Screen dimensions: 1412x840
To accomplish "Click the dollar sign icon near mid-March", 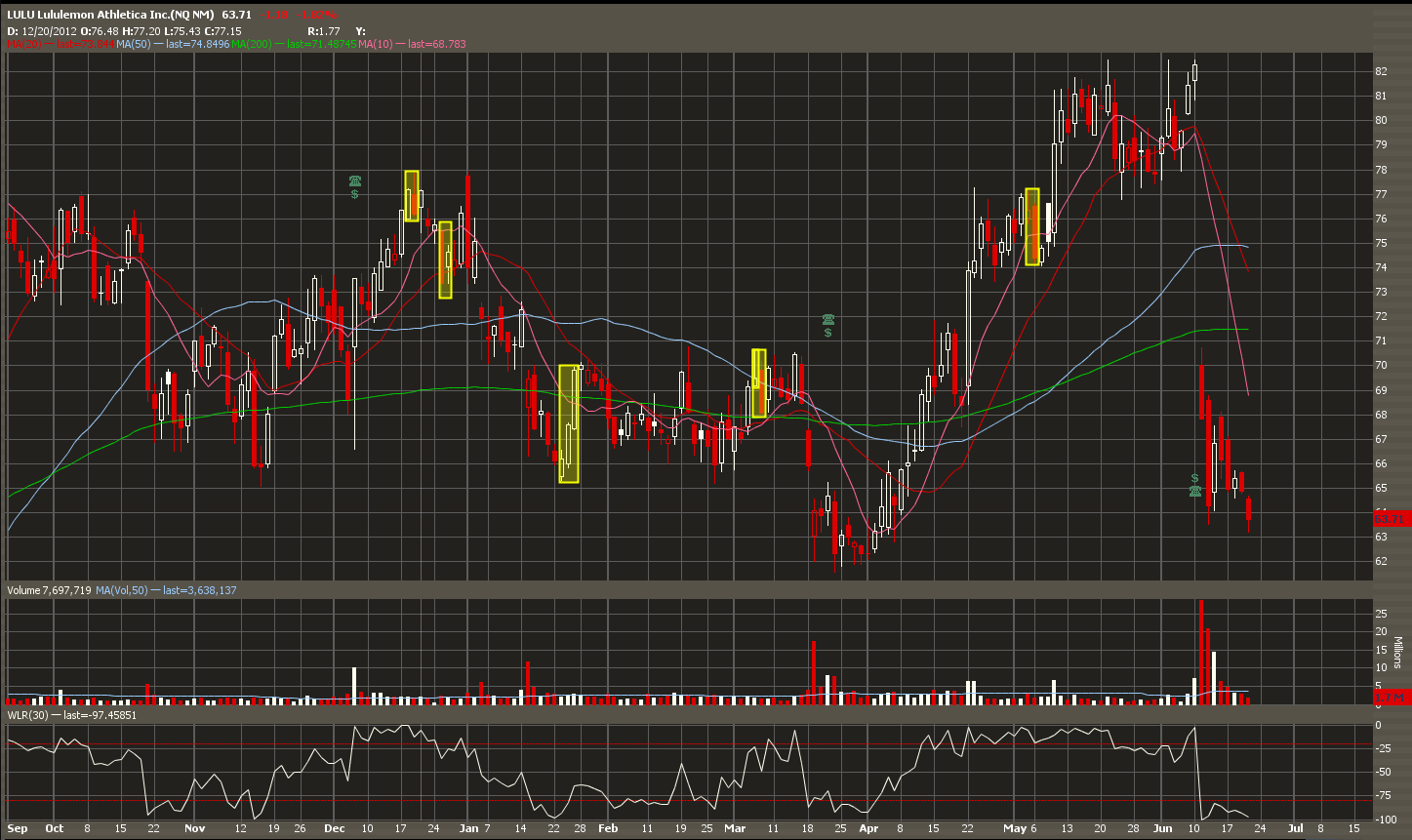I will tap(827, 333).
